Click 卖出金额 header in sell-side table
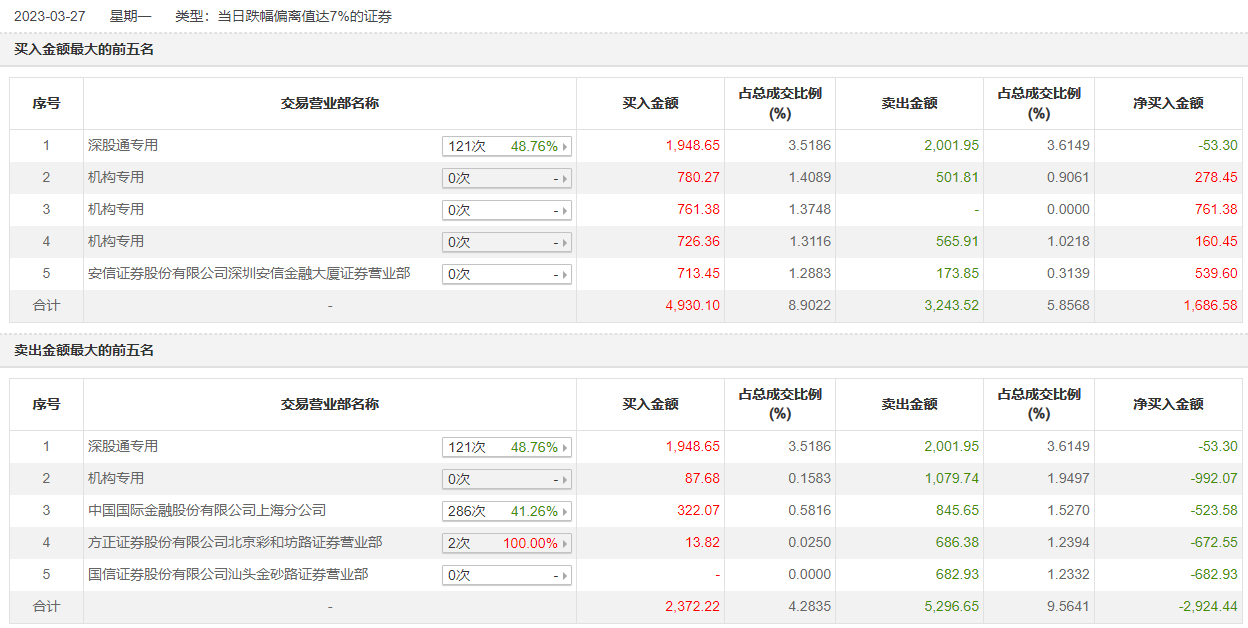This screenshot has width=1248, height=628. tap(909, 404)
